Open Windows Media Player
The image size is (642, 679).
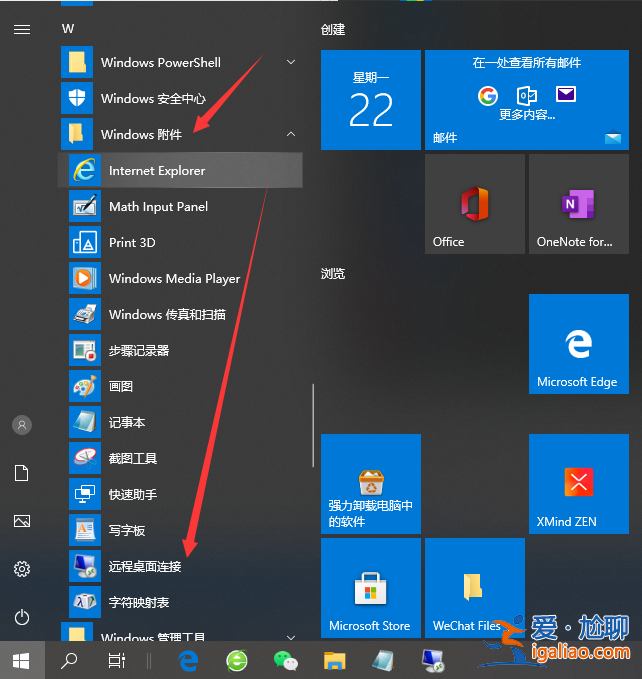click(x=180, y=278)
